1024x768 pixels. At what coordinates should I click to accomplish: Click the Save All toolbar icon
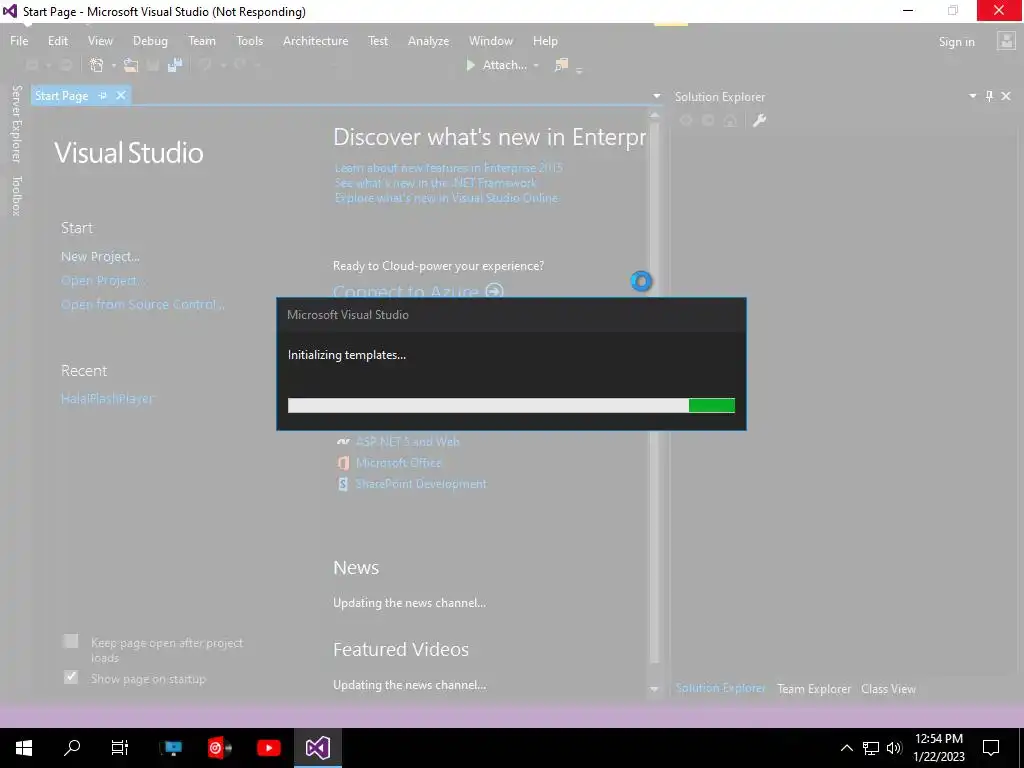(174, 65)
